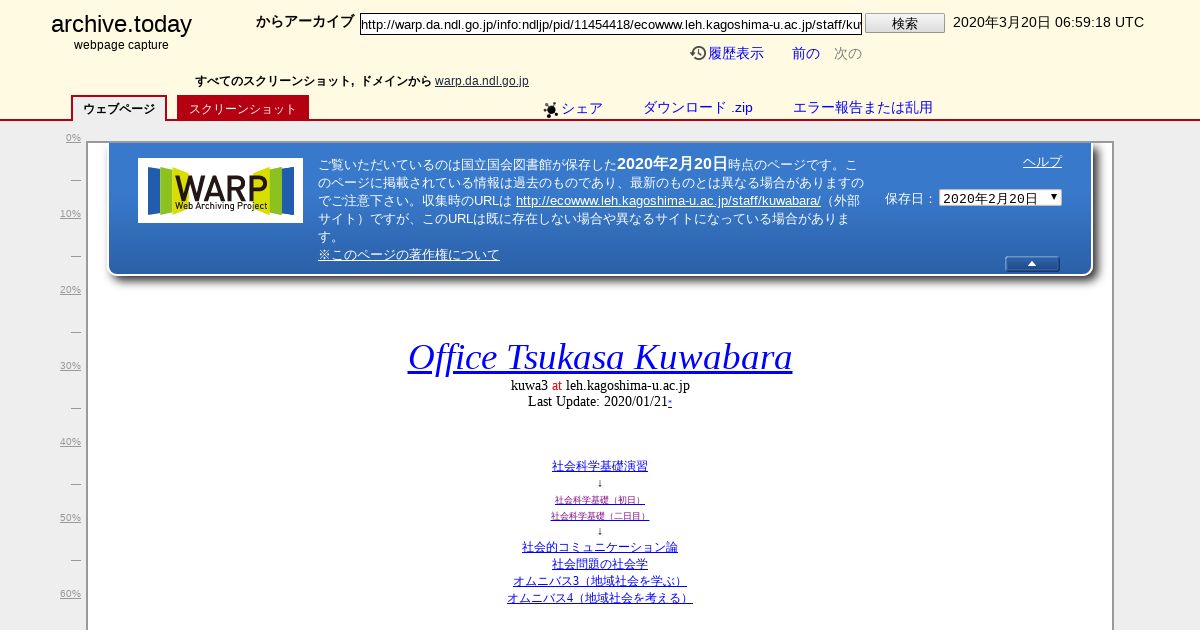Open 社会科学基礎（初日） link
The image size is (1200, 630).
(x=600, y=500)
